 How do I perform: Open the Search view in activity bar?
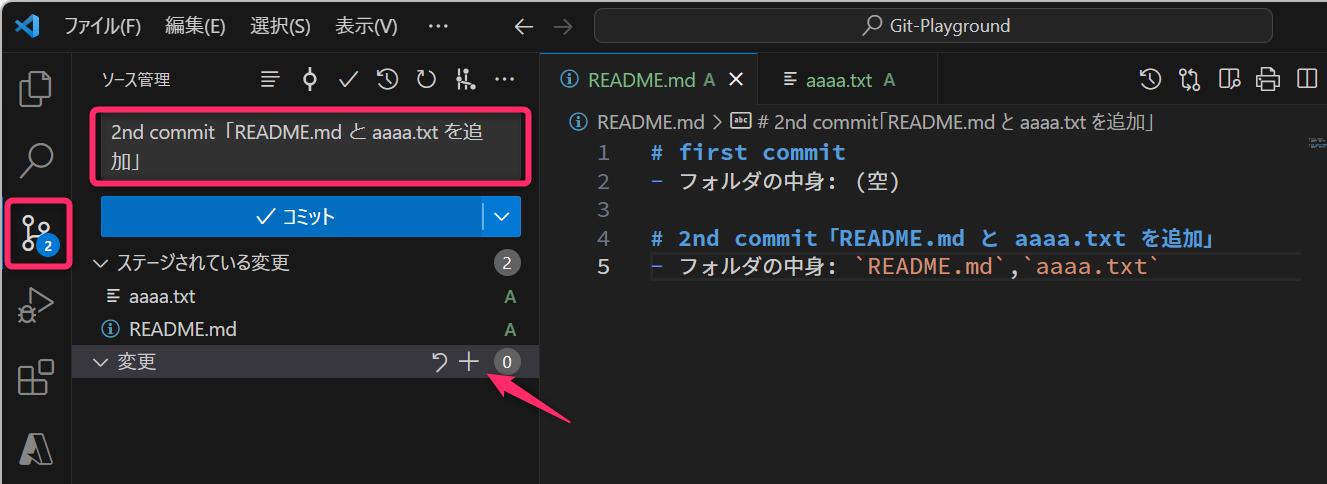click(x=36, y=158)
